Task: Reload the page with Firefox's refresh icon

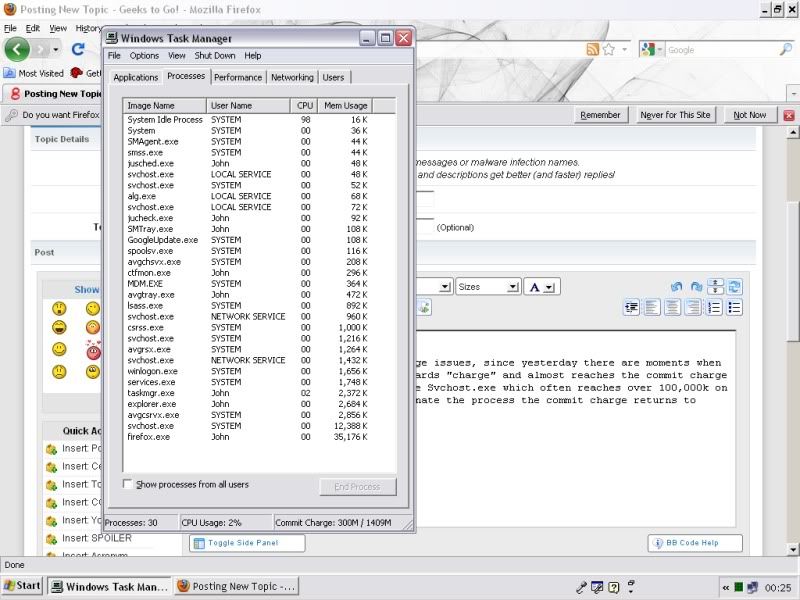Action: (78, 49)
